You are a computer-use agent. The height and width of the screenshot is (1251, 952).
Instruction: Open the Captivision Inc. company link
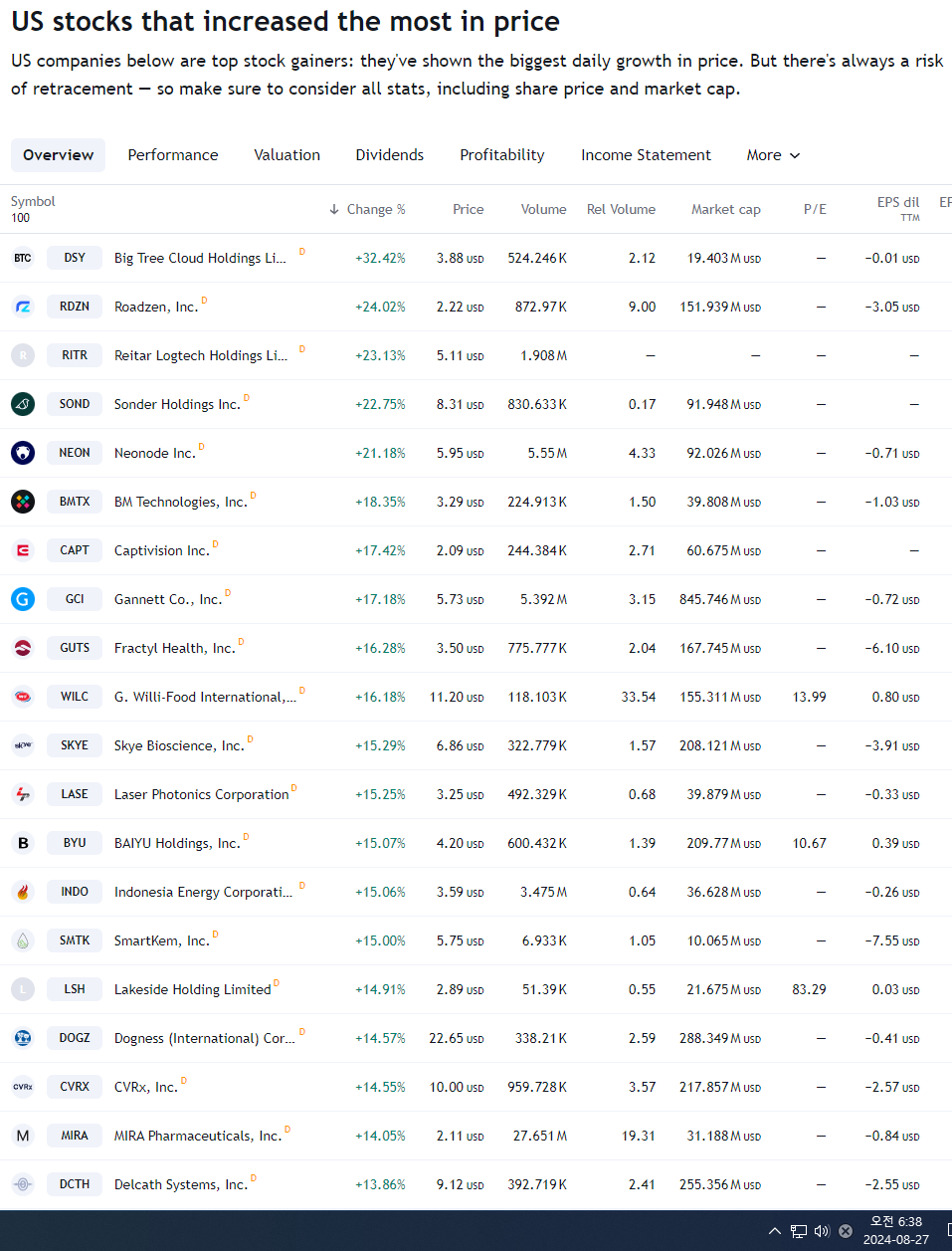(x=162, y=550)
